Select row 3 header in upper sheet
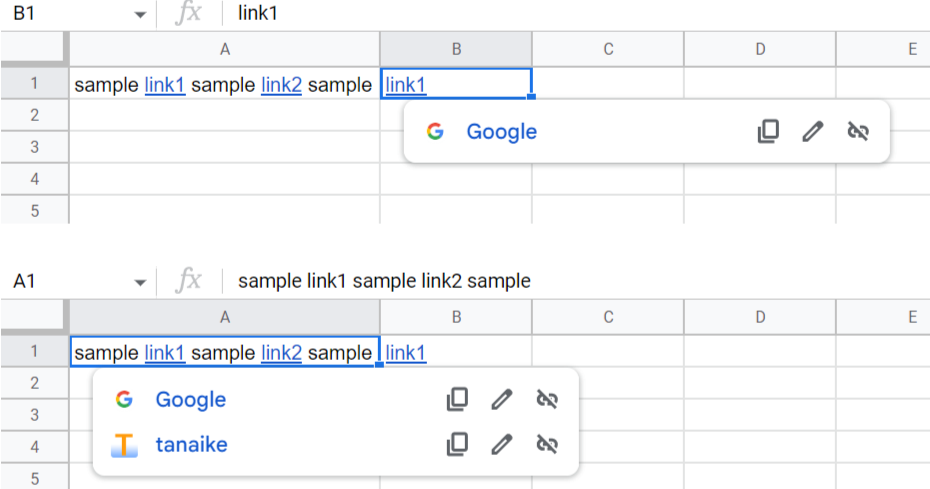930x489 pixels. (x=34, y=147)
